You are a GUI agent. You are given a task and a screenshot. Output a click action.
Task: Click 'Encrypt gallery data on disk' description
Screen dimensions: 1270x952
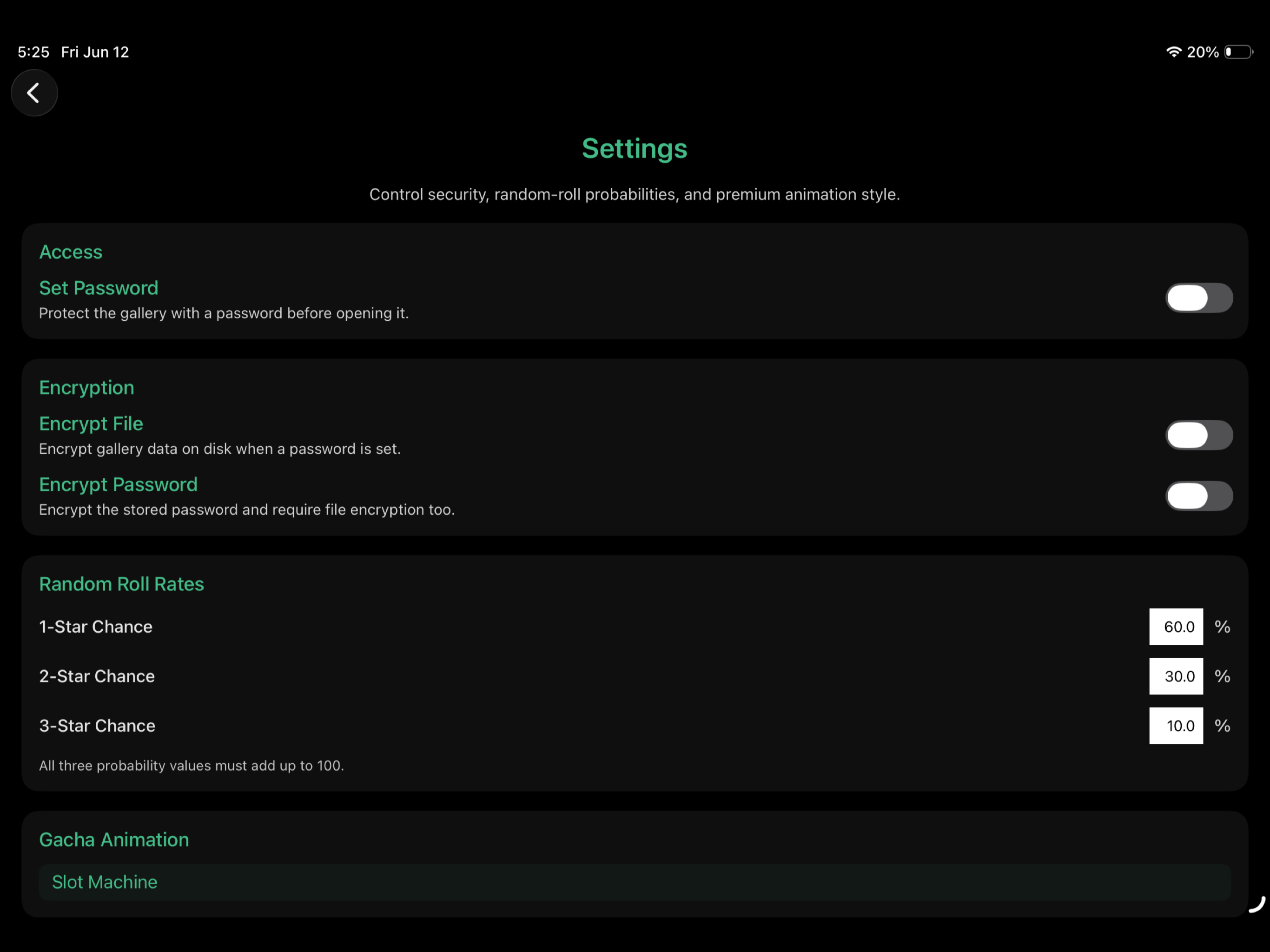tap(220, 449)
